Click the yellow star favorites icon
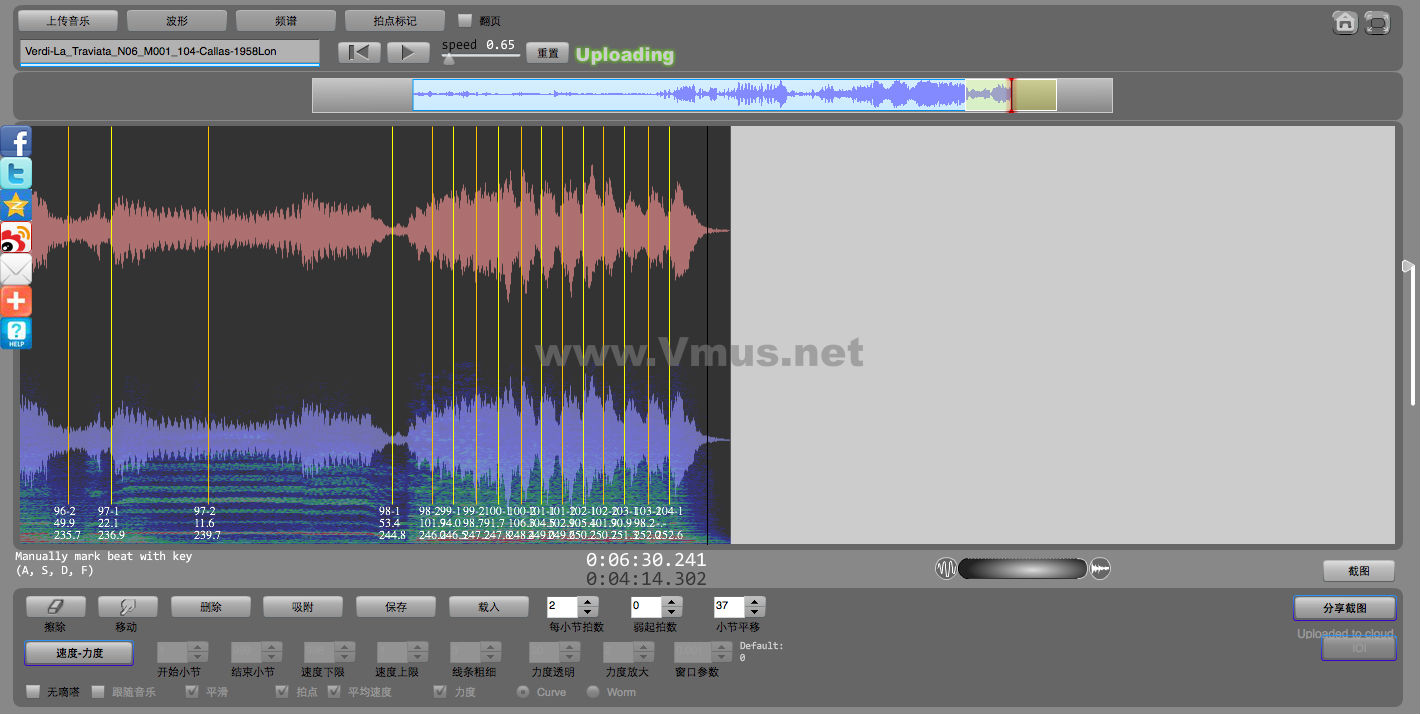1420x714 pixels. 16,205
